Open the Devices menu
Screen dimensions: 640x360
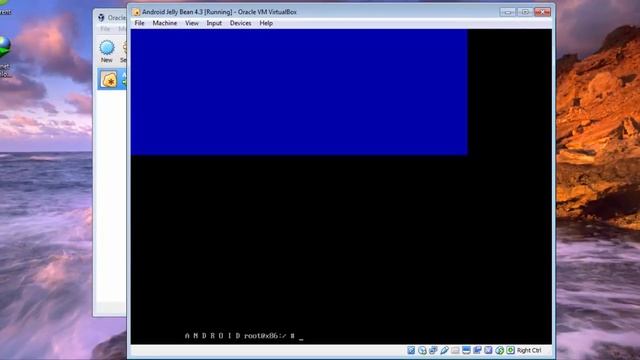click(x=240, y=23)
